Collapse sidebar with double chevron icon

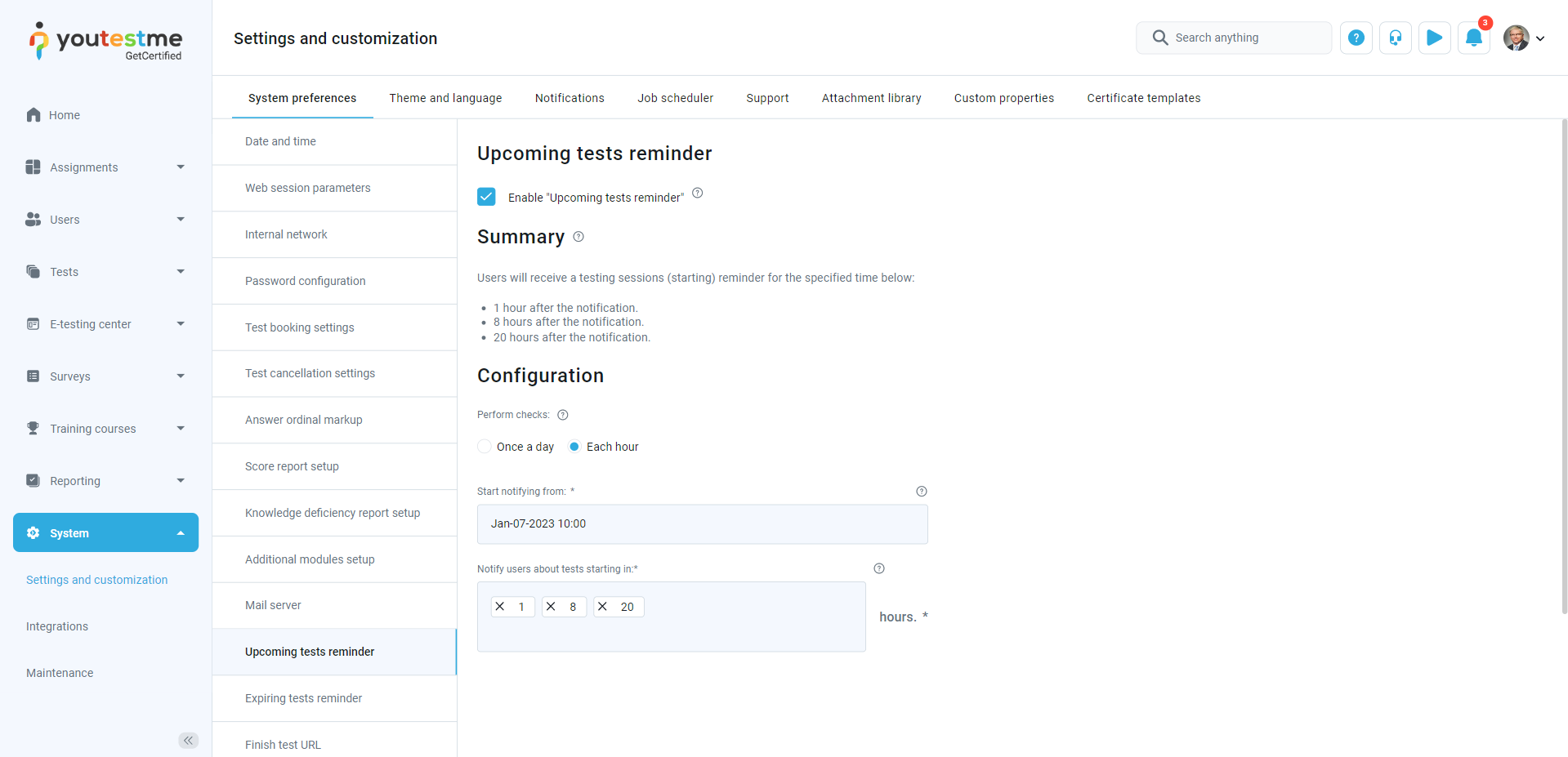click(x=188, y=740)
